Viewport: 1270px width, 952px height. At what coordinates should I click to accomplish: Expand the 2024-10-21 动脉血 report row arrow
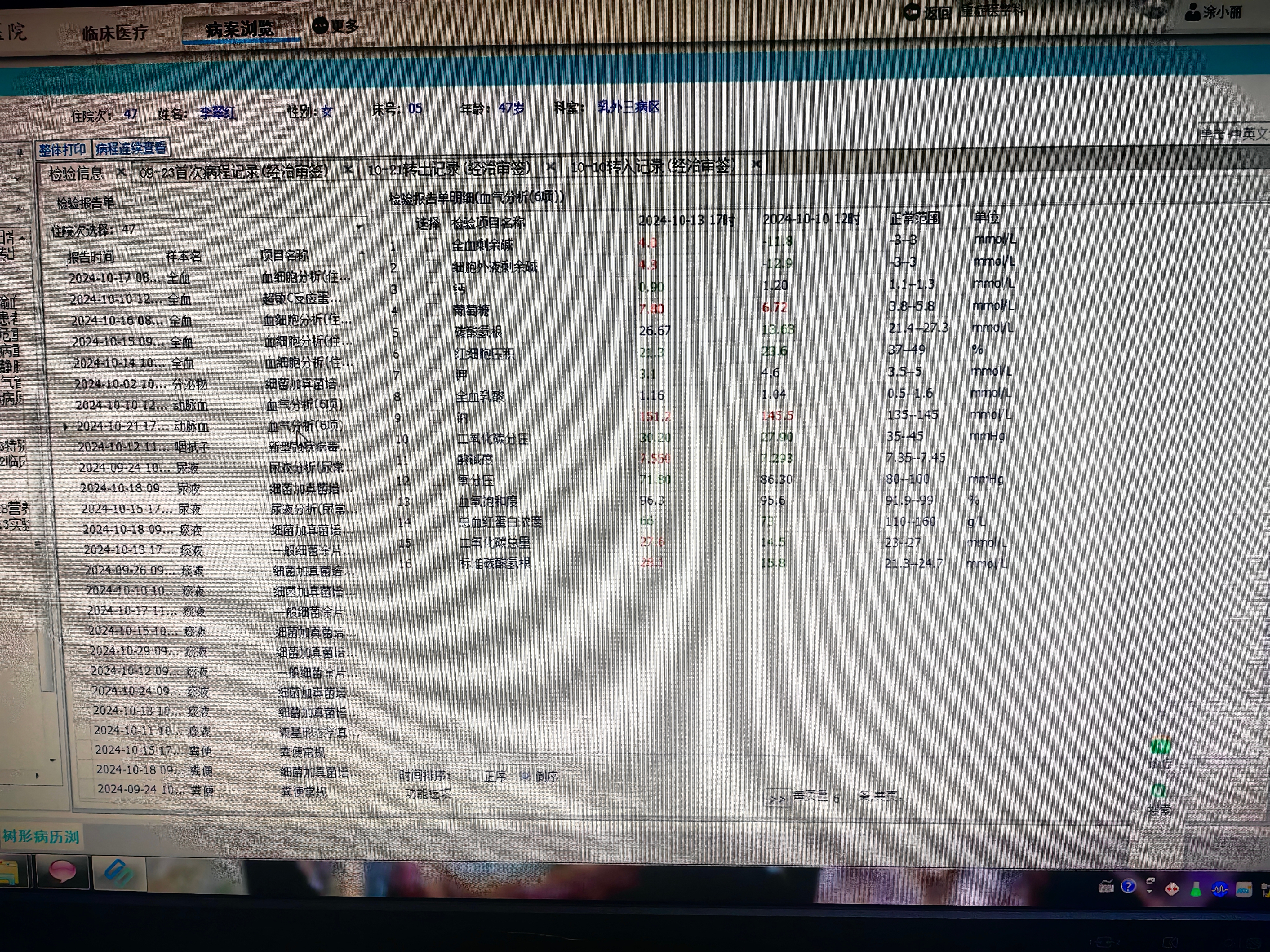click(x=65, y=427)
